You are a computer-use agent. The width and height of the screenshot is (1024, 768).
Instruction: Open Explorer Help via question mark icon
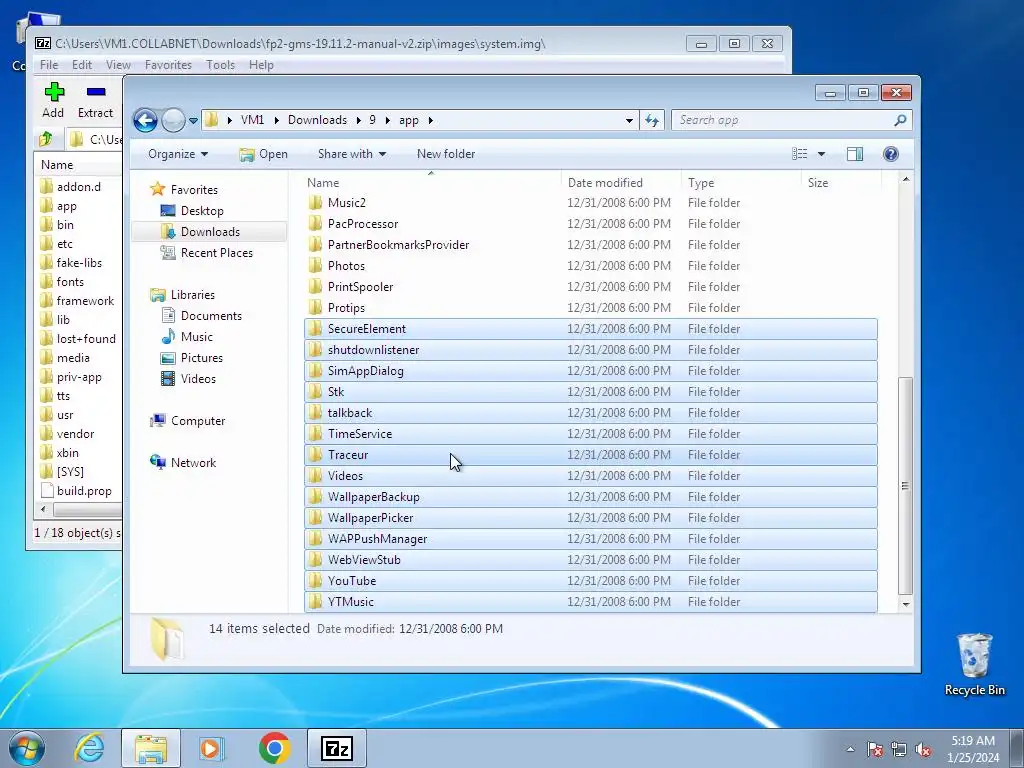click(x=890, y=153)
